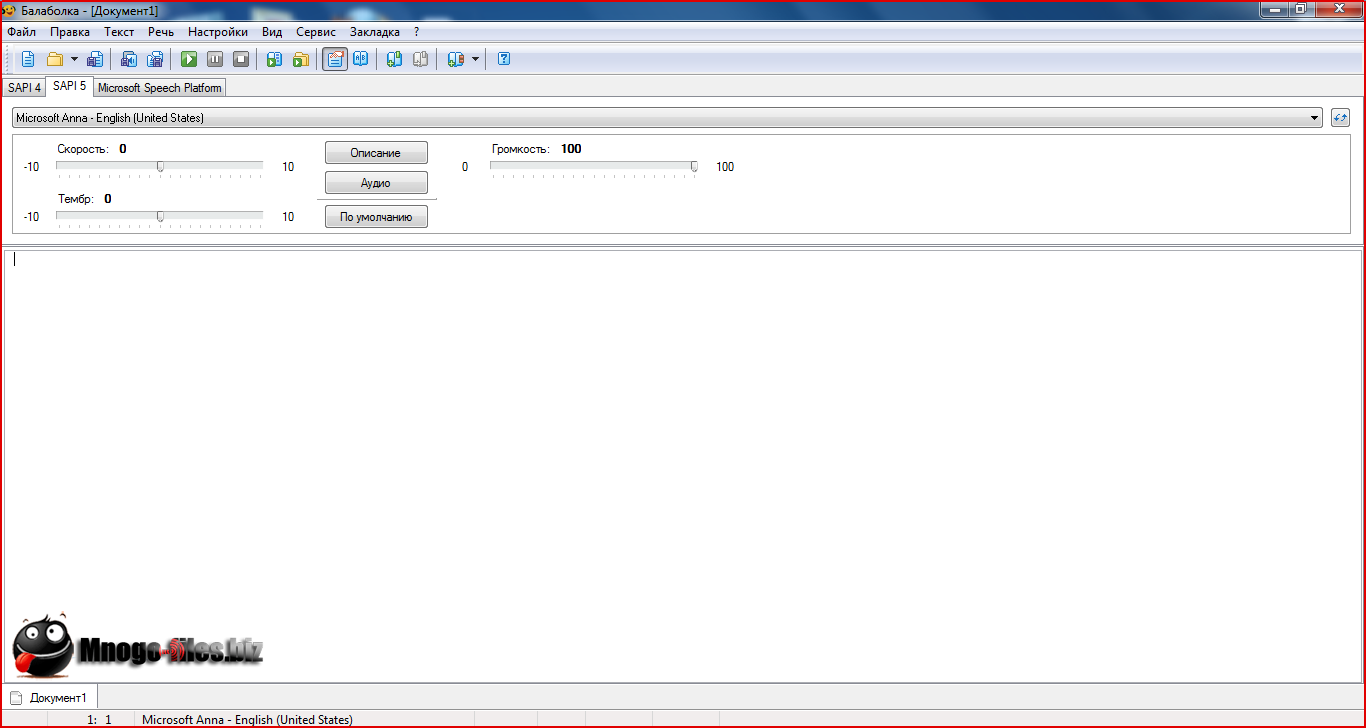Create a new document via toolbar icon
The image size is (1366, 728).
pyautogui.click(x=28, y=59)
